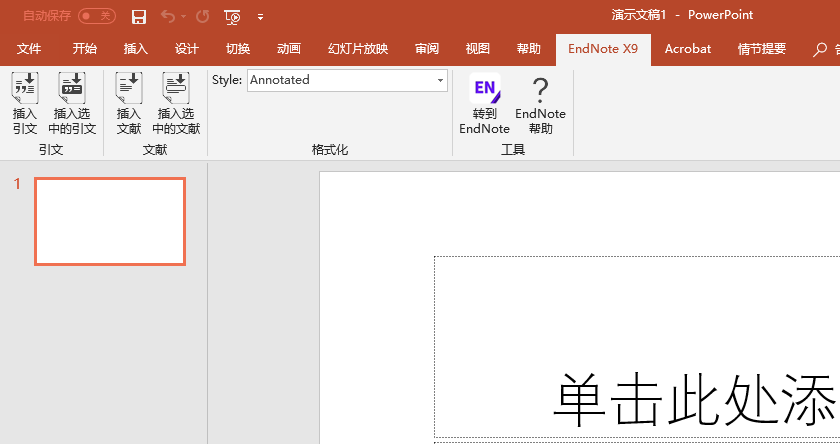Switch to the Acrobat tab
The height and width of the screenshot is (444, 840).
click(x=688, y=49)
